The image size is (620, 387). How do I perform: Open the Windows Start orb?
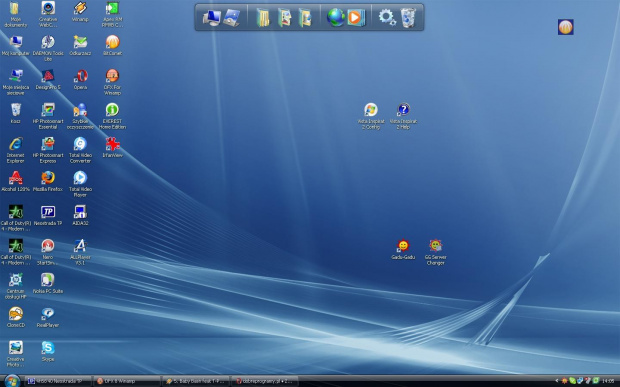11,381
